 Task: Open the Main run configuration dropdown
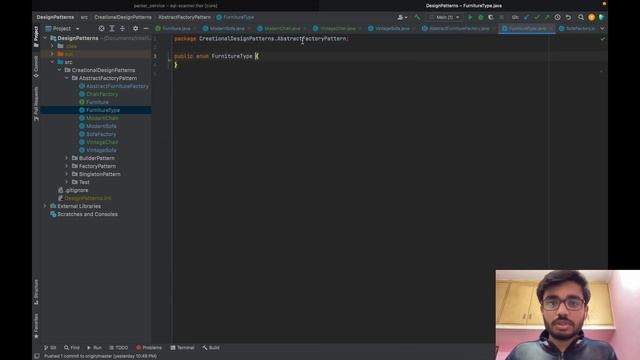pyautogui.click(x=444, y=17)
